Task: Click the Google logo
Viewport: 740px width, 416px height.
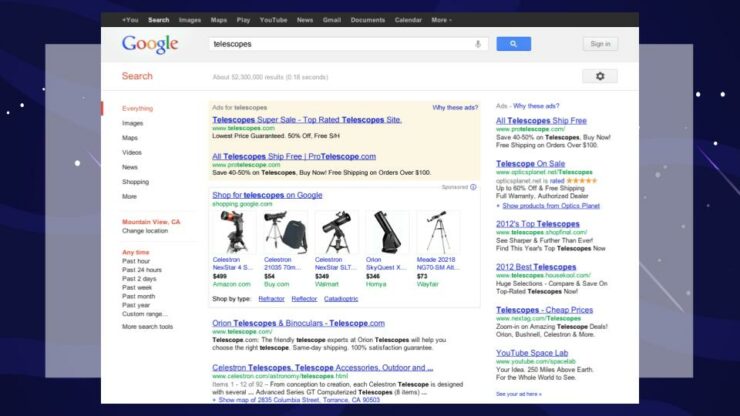Action: pyautogui.click(x=150, y=44)
